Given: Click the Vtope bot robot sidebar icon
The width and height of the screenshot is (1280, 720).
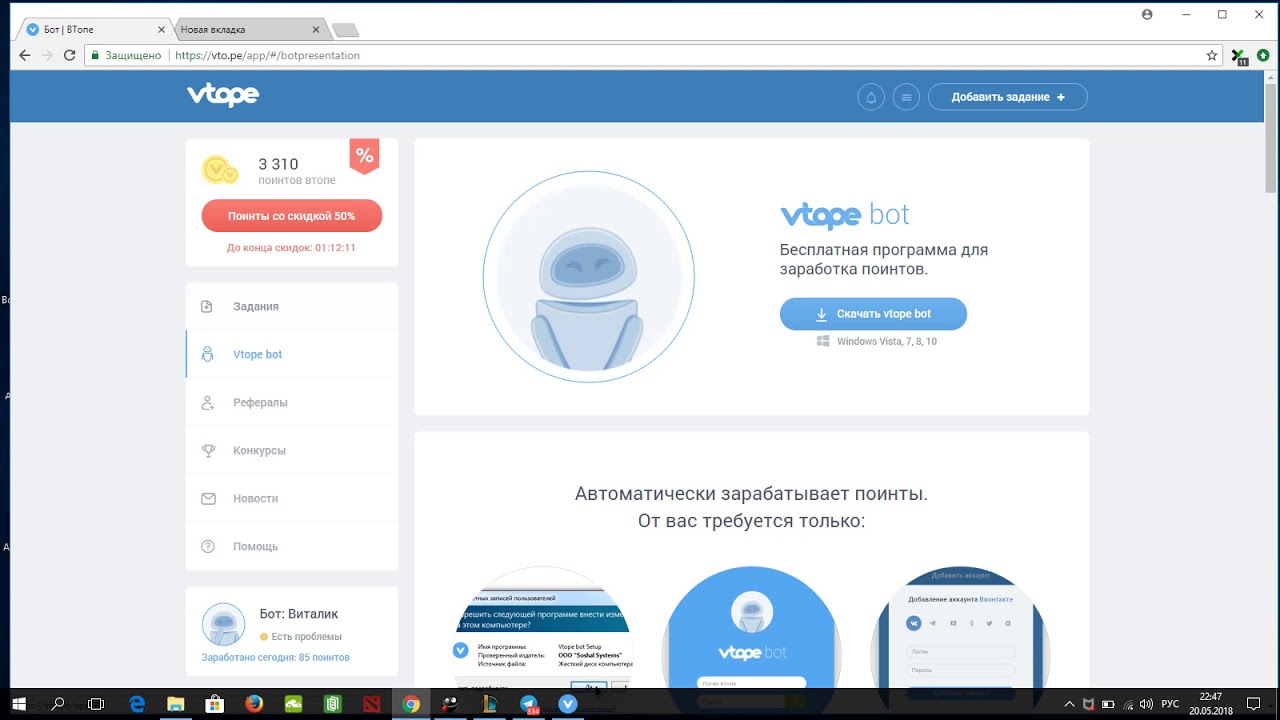Looking at the screenshot, I should pyautogui.click(x=207, y=354).
